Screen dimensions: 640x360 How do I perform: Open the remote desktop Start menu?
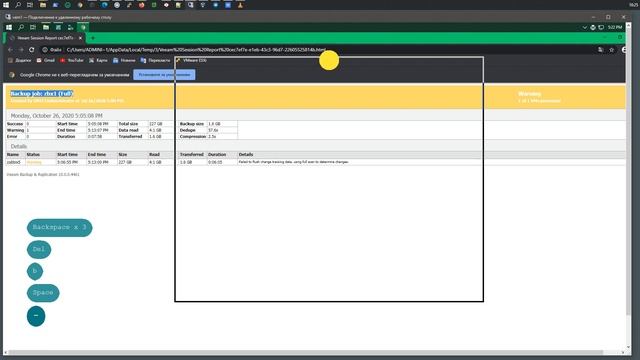[9, 27]
